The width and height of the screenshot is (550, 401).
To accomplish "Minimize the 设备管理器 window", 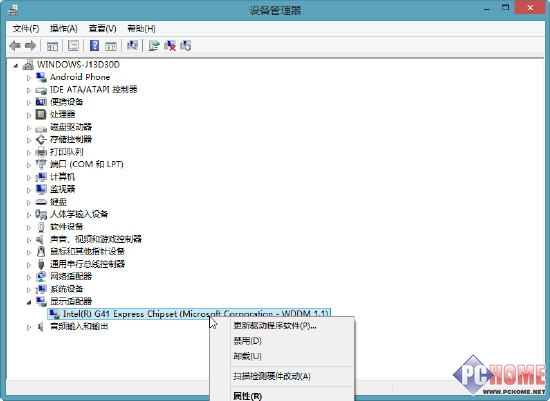I will point(487,8).
